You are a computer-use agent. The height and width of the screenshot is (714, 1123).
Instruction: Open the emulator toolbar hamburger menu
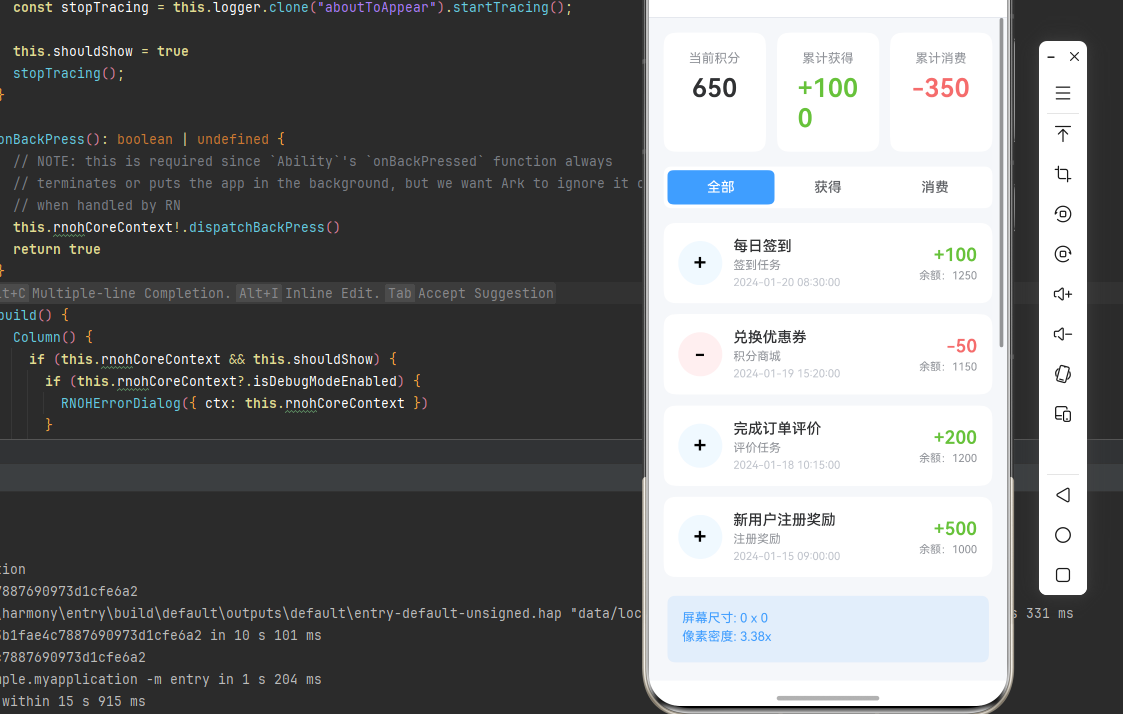click(1063, 93)
